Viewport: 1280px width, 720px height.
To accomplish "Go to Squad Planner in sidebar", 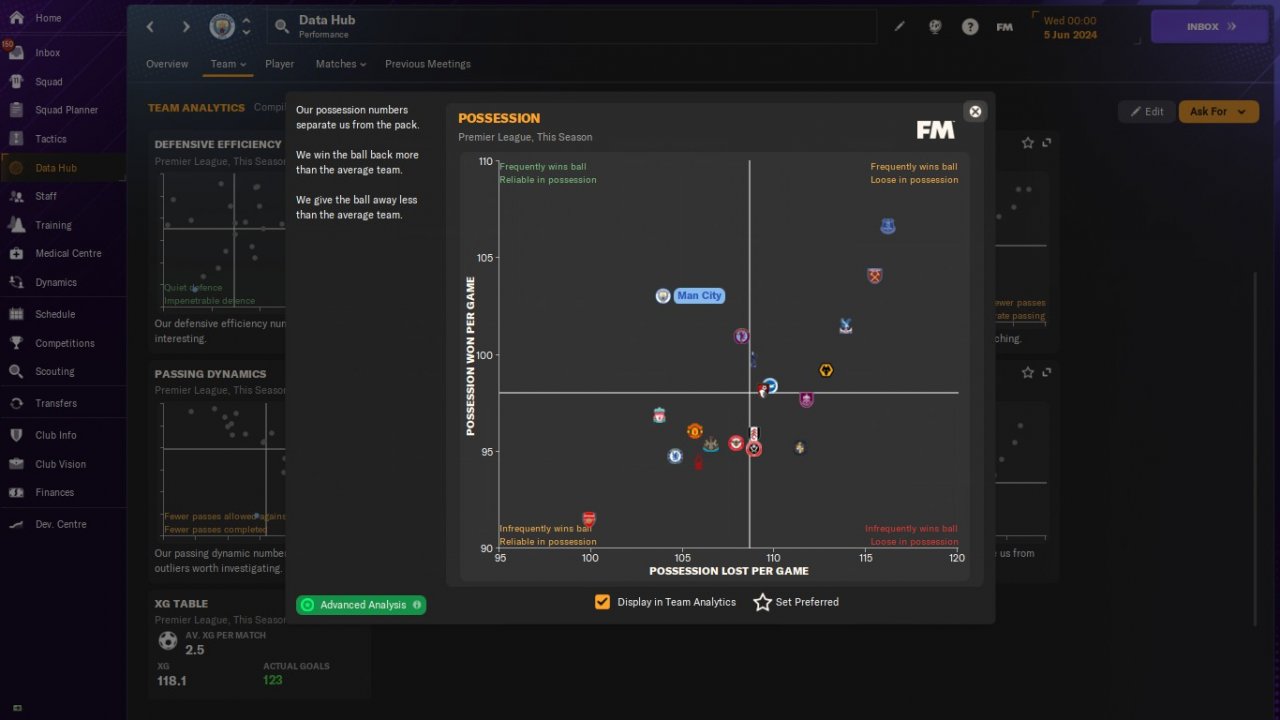I will tap(66, 110).
